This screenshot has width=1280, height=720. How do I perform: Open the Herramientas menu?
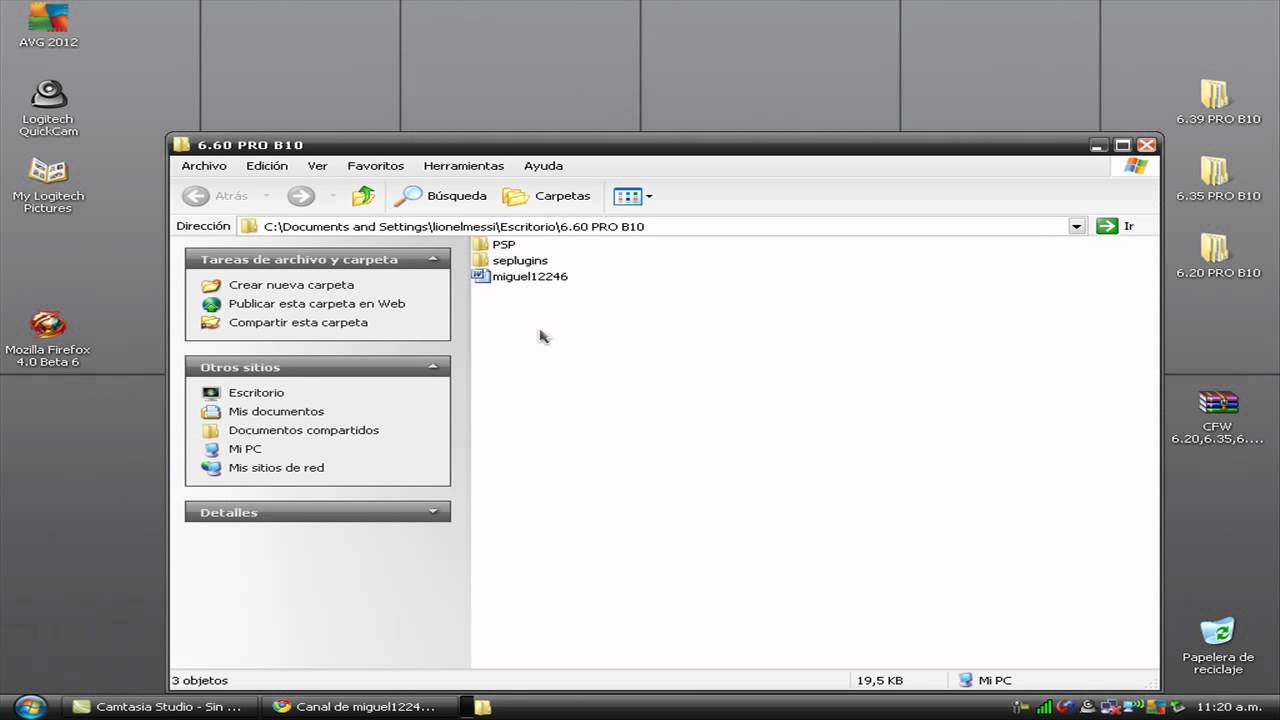464,166
